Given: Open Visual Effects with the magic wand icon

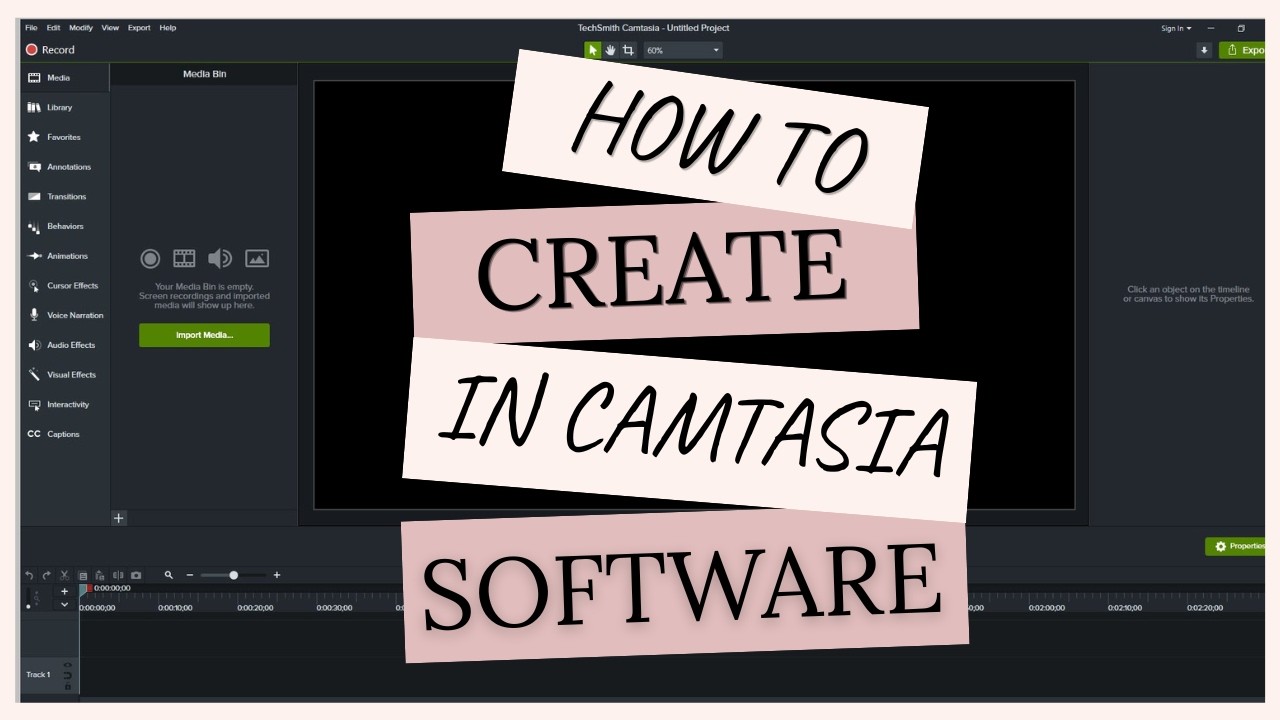Looking at the screenshot, I should pyautogui.click(x=65, y=374).
